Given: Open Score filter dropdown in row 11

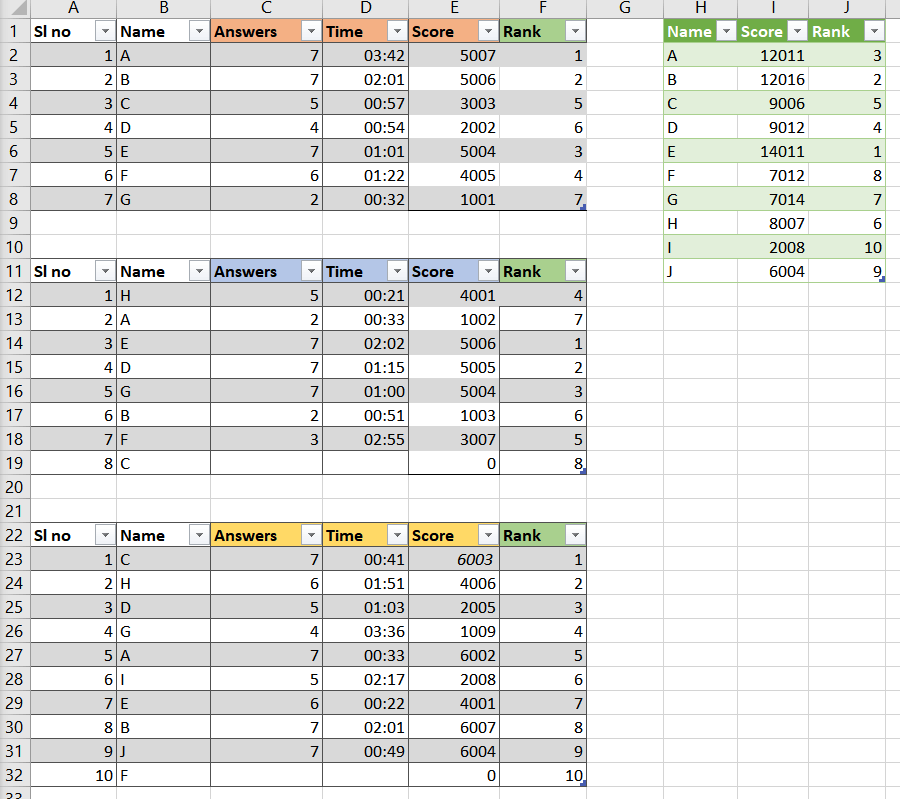Looking at the screenshot, I should pos(488,271).
